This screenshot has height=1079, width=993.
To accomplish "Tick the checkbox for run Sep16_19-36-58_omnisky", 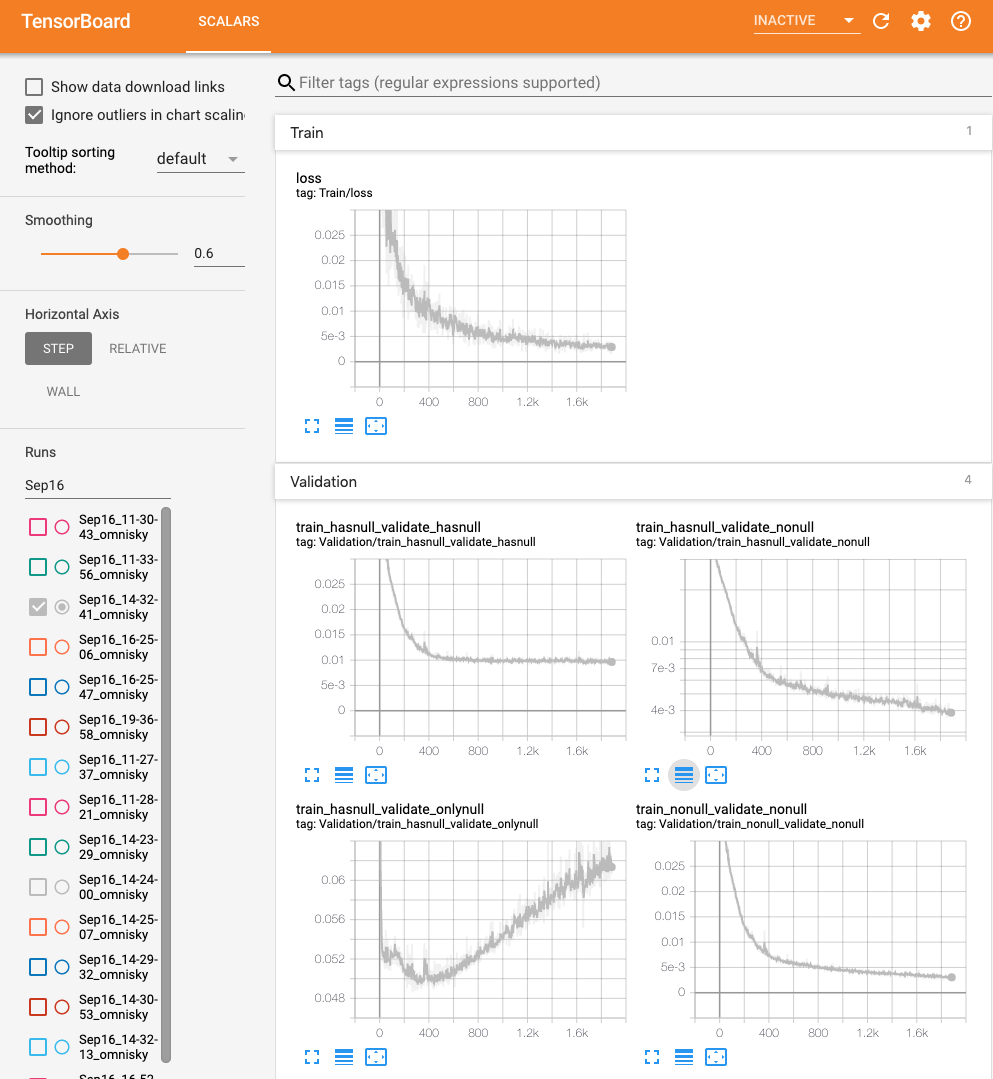I will (x=38, y=727).
